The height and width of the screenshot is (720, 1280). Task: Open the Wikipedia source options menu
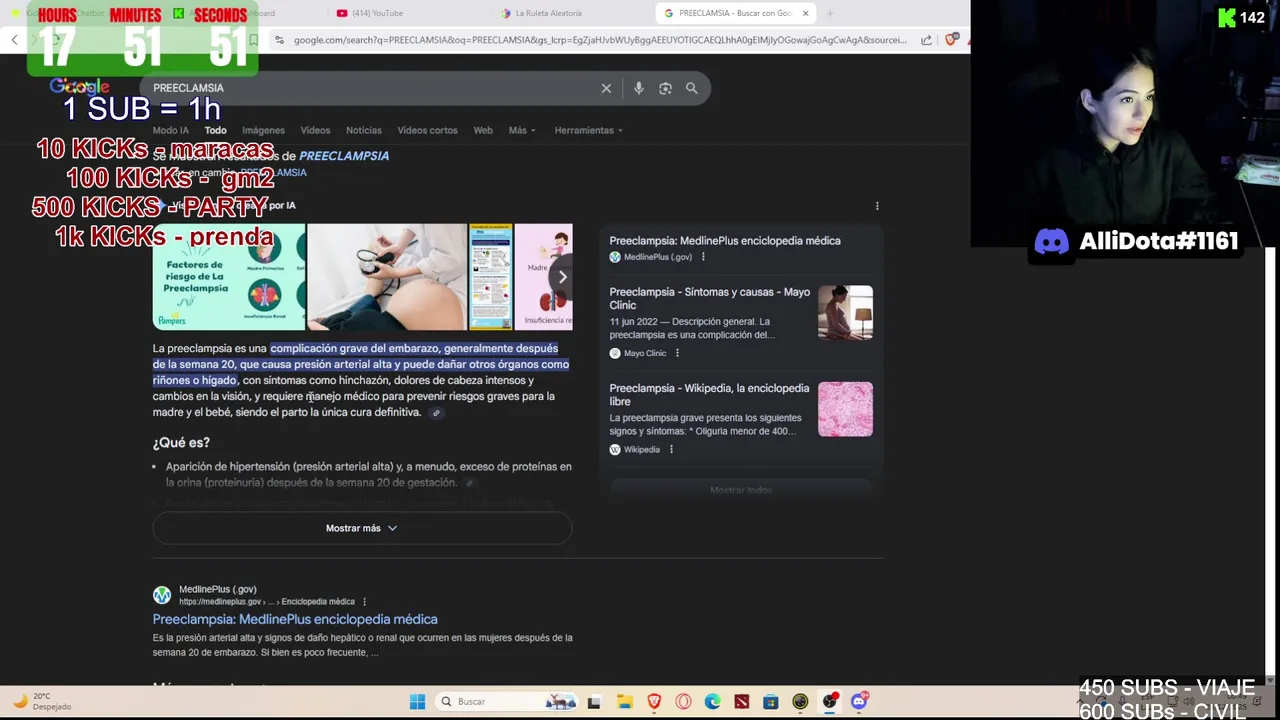point(671,449)
